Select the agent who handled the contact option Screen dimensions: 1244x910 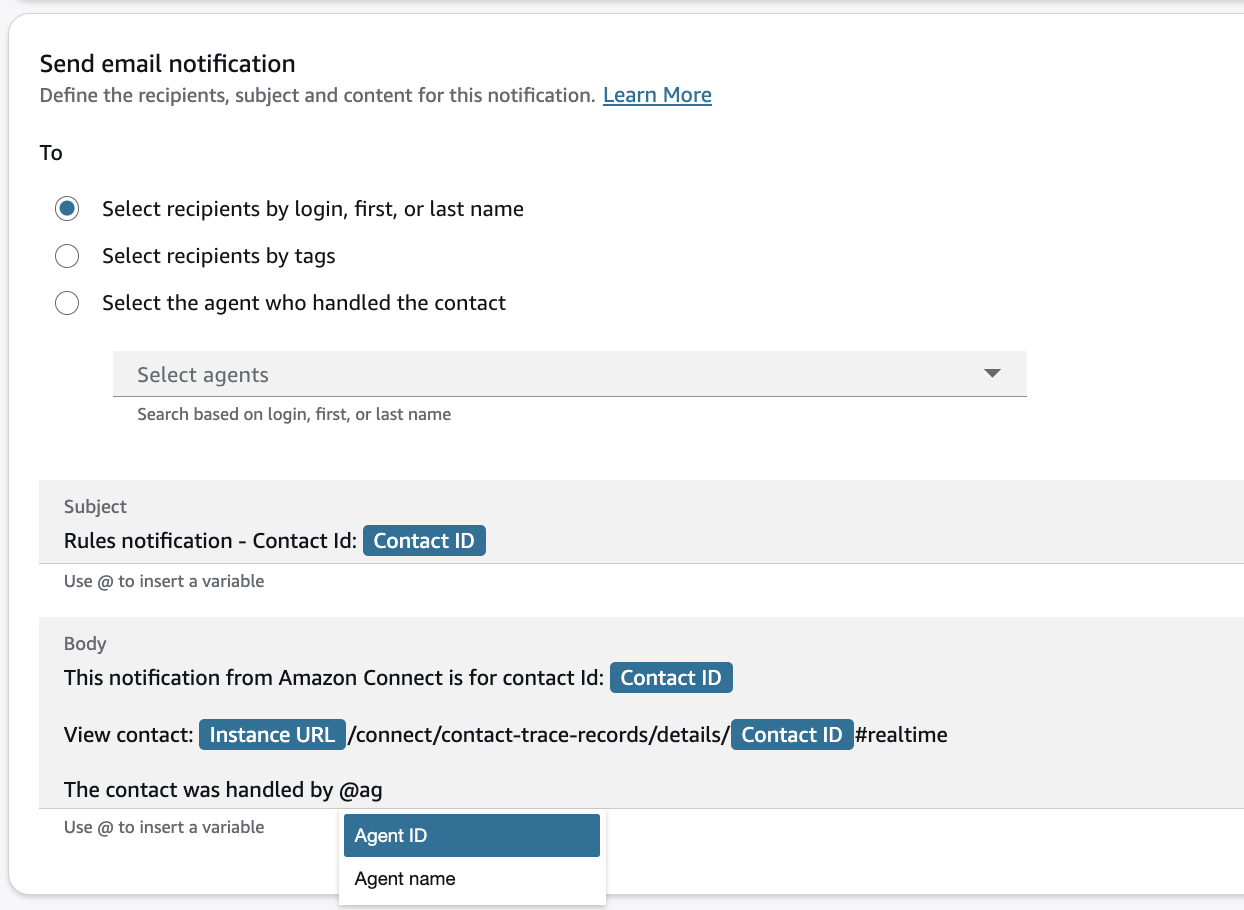67,303
